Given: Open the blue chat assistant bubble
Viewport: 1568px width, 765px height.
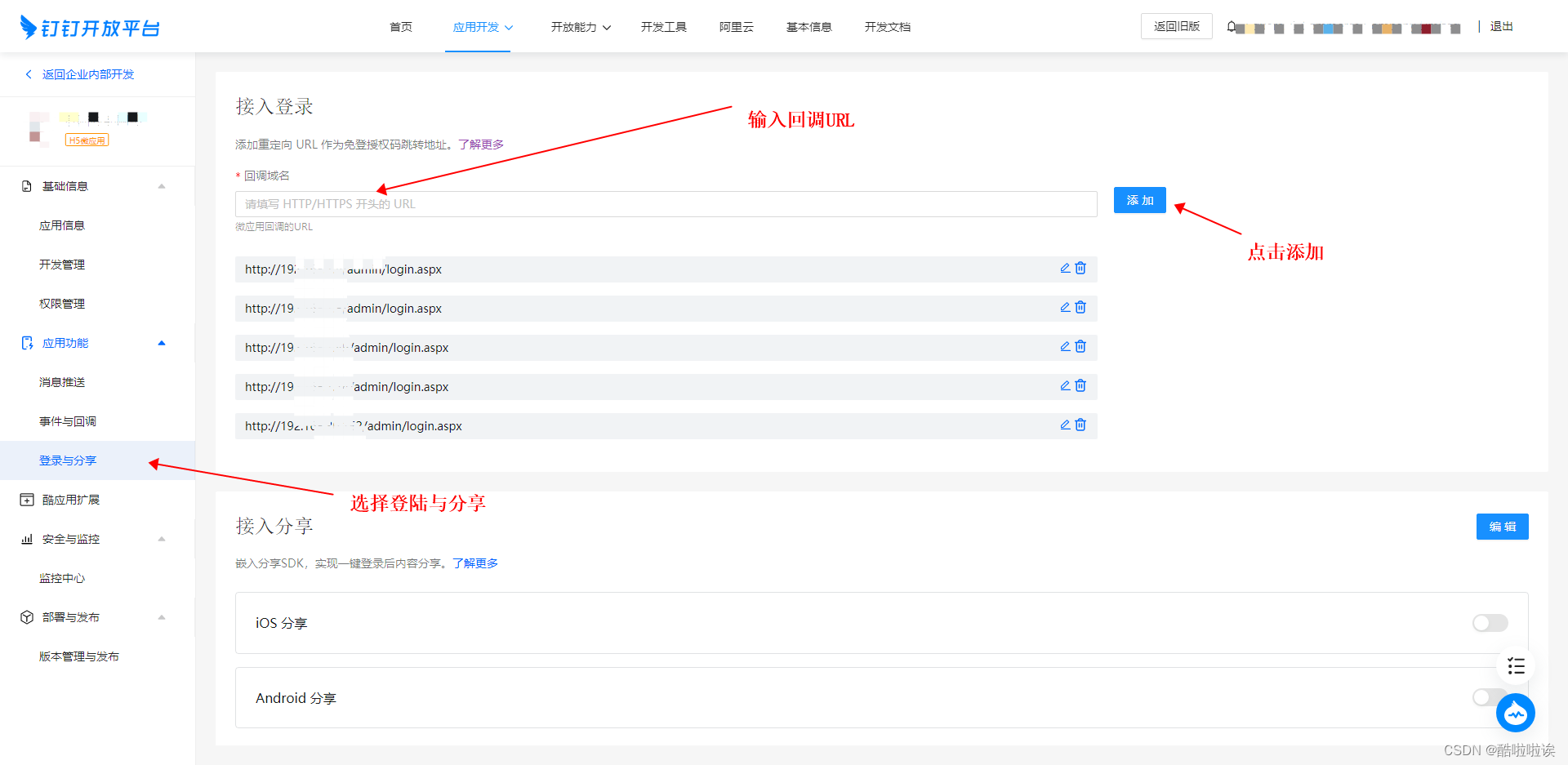Looking at the screenshot, I should [1516, 714].
